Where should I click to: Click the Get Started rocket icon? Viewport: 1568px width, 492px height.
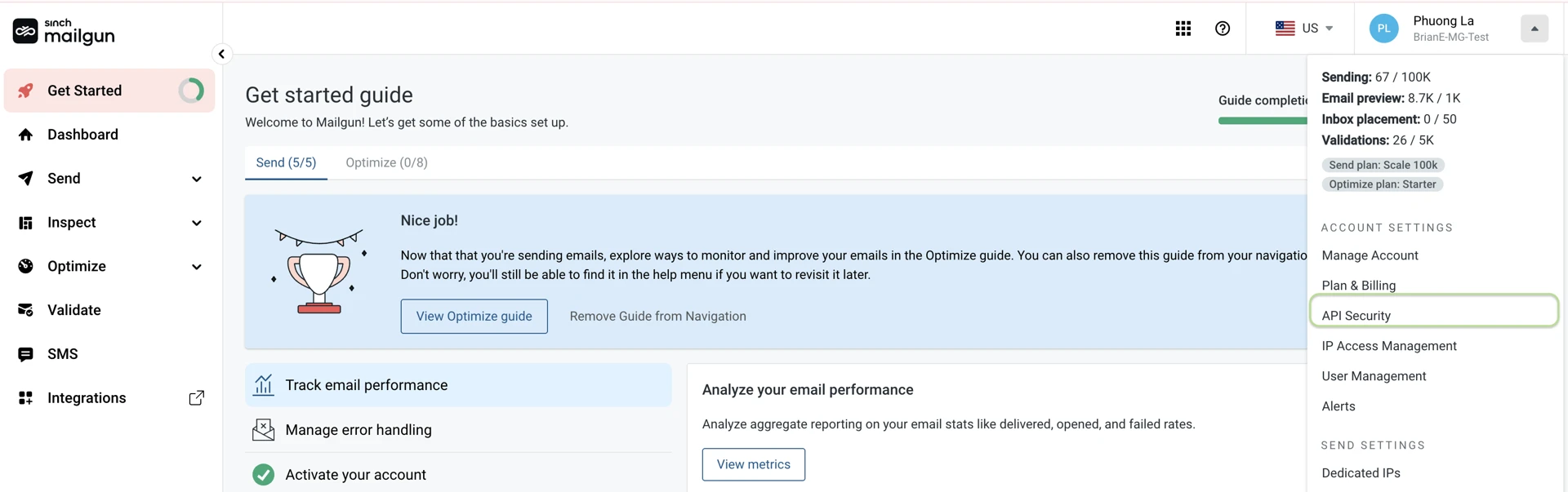[26, 91]
